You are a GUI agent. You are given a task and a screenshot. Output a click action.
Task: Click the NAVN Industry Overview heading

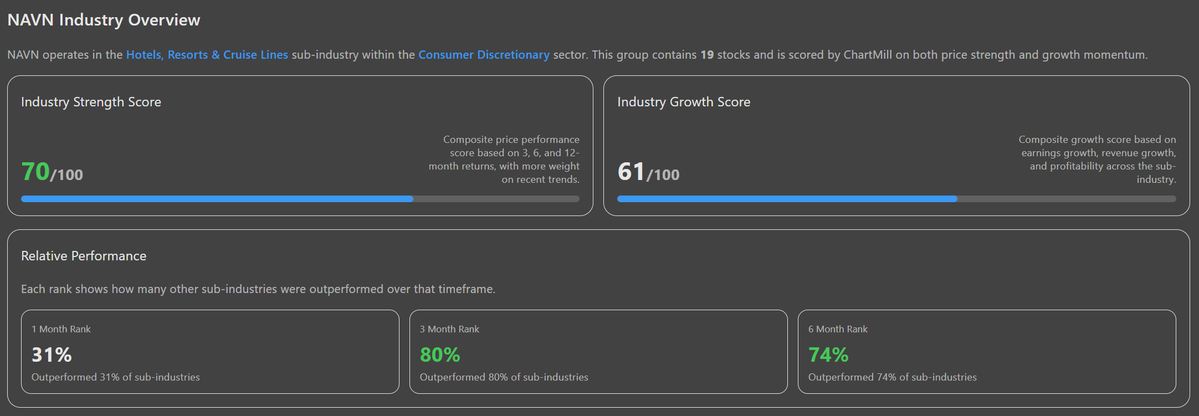click(x=104, y=21)
